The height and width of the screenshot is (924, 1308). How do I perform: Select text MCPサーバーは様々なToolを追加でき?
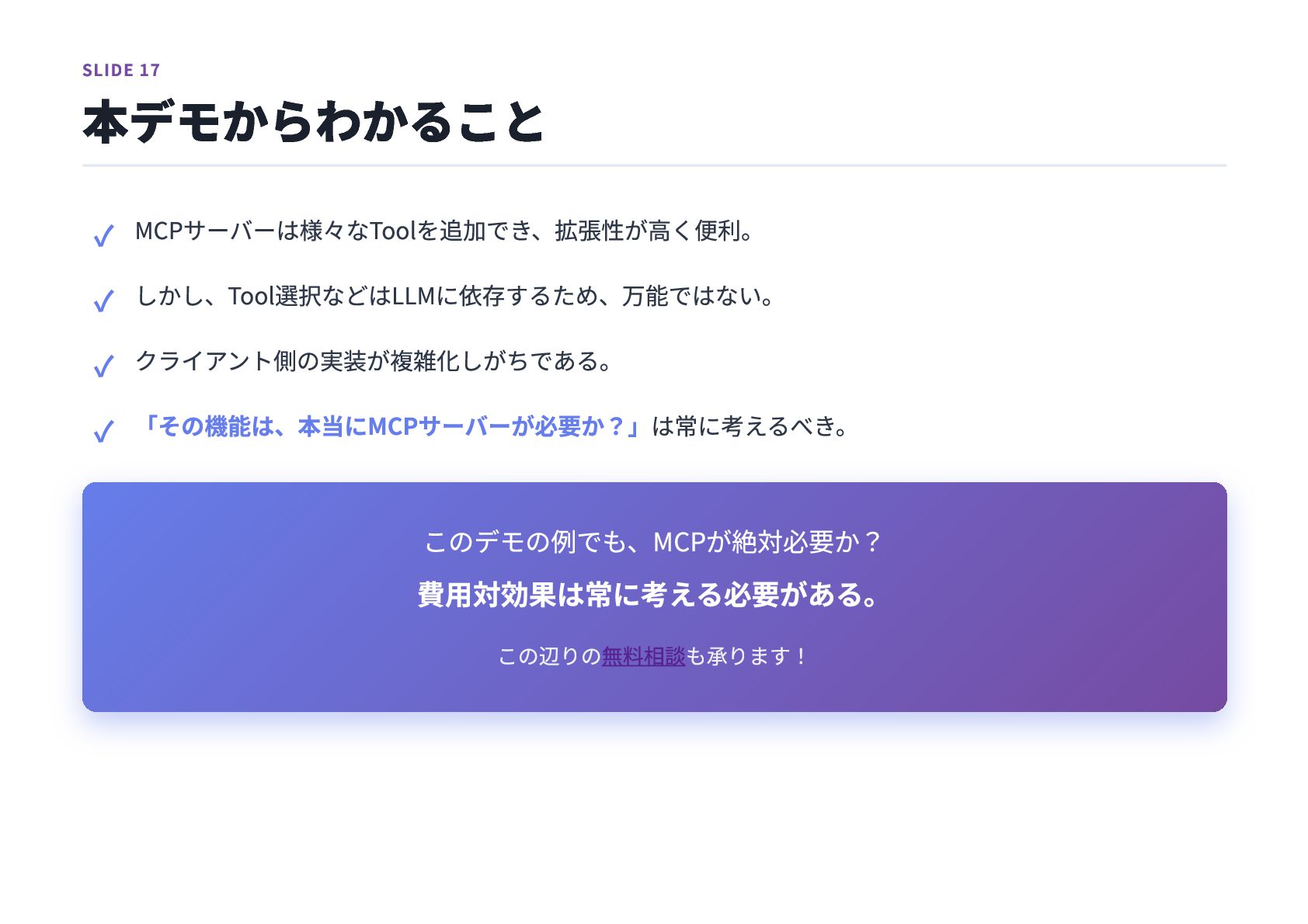[333, 231]
